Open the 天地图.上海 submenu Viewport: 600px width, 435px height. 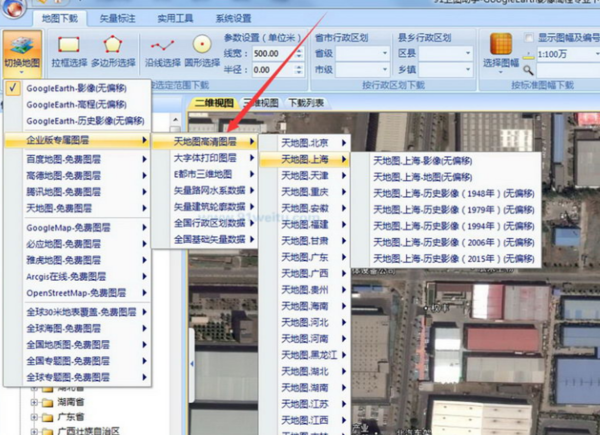[x=305, y=159]
